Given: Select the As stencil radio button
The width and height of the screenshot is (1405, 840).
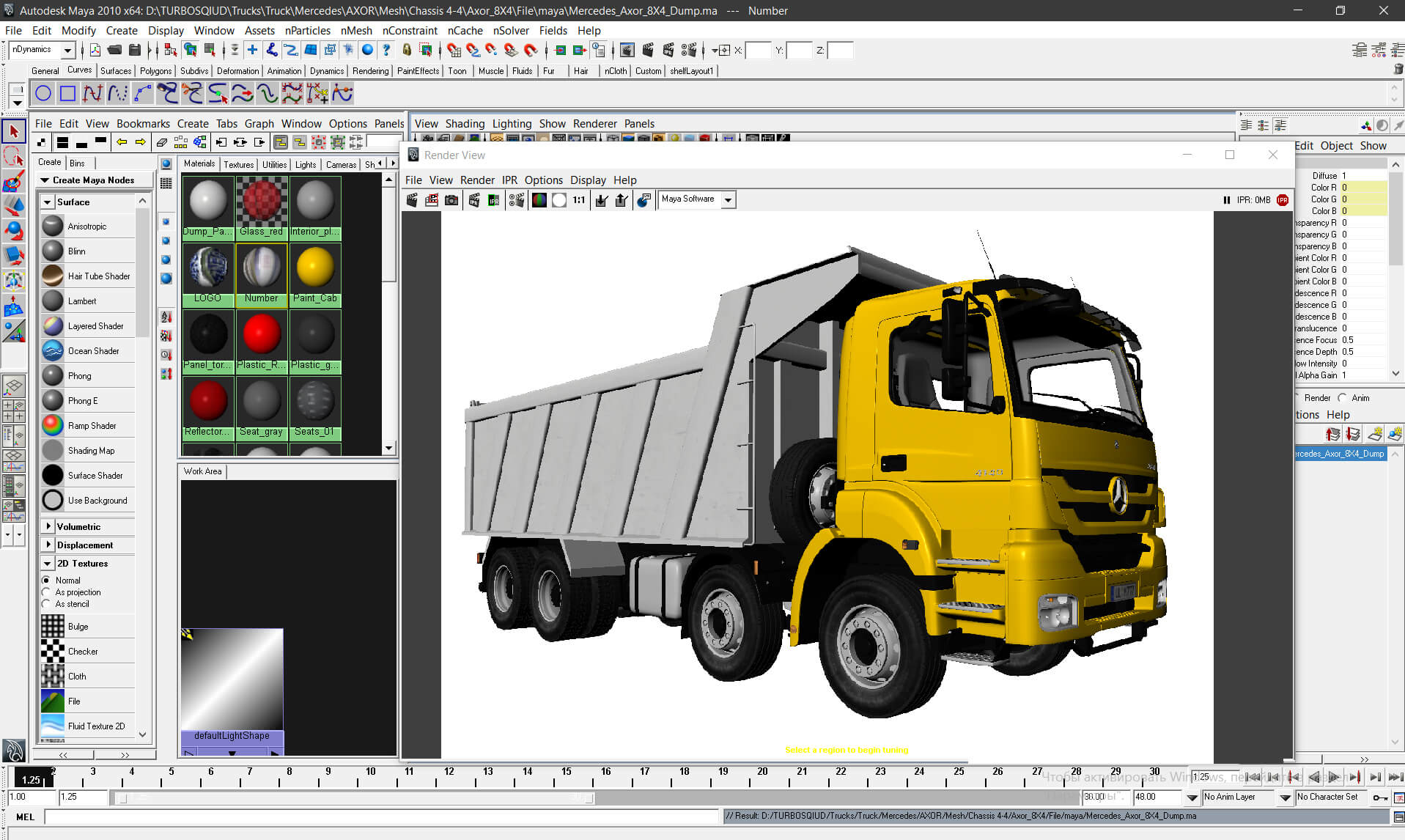Looking at the screenshot, I should [x=46, y=603].
